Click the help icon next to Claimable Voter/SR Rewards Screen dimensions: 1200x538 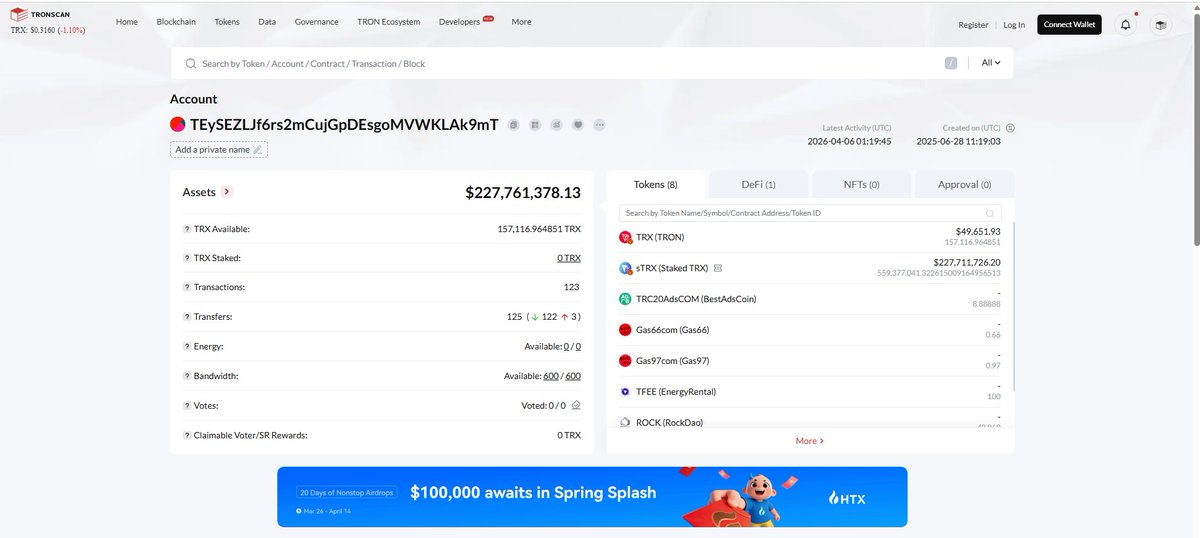coord(187,435)
